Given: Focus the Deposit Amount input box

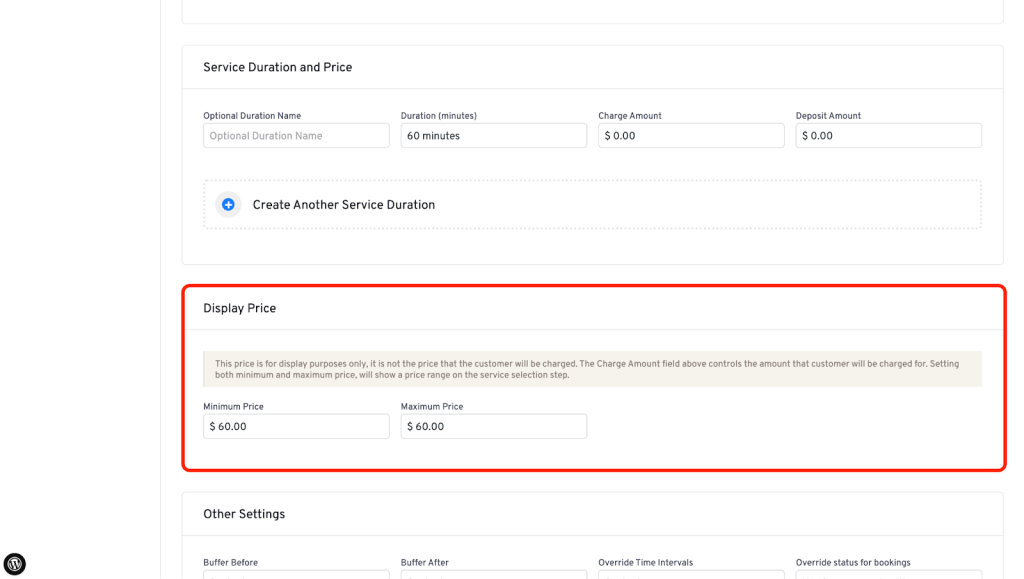Looking at the screenshot, I should [x=888, y=136].
